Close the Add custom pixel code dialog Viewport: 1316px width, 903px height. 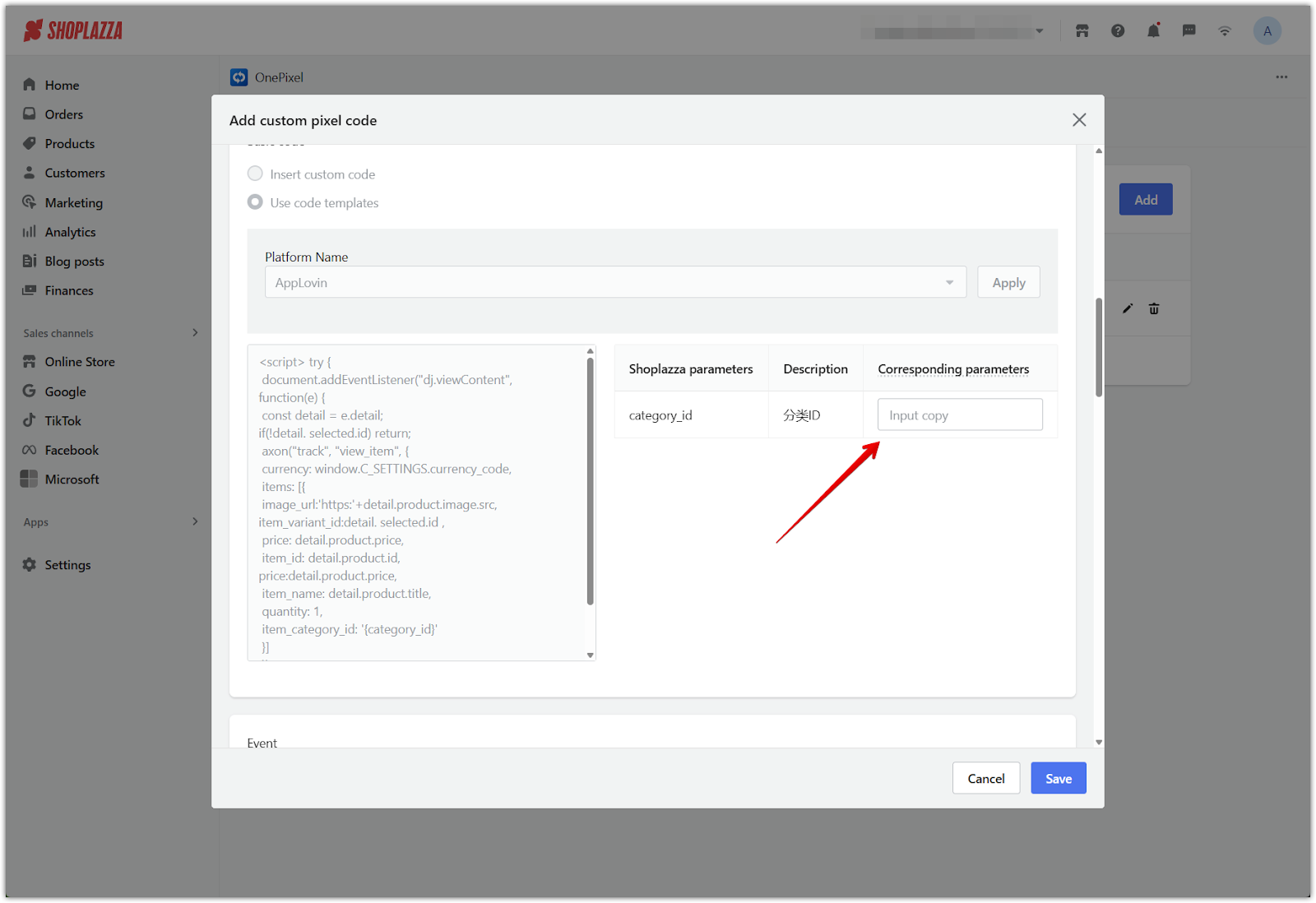tap(1079, 120)
